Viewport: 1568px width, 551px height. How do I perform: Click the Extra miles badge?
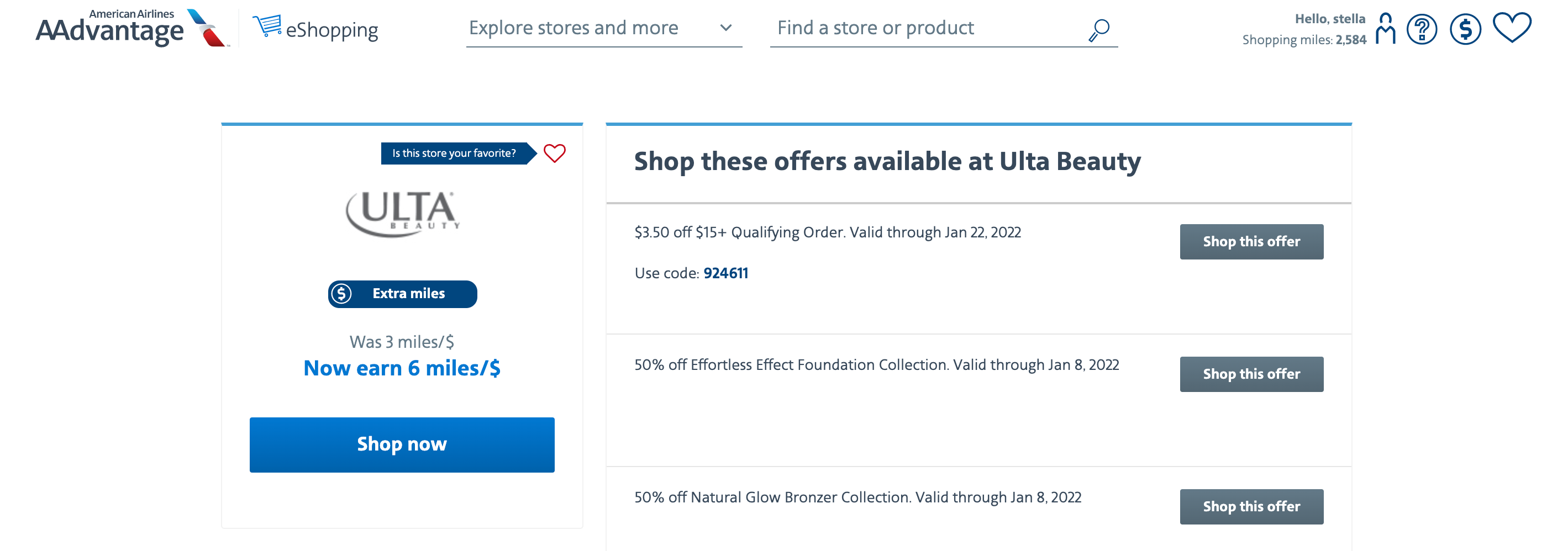402,294
